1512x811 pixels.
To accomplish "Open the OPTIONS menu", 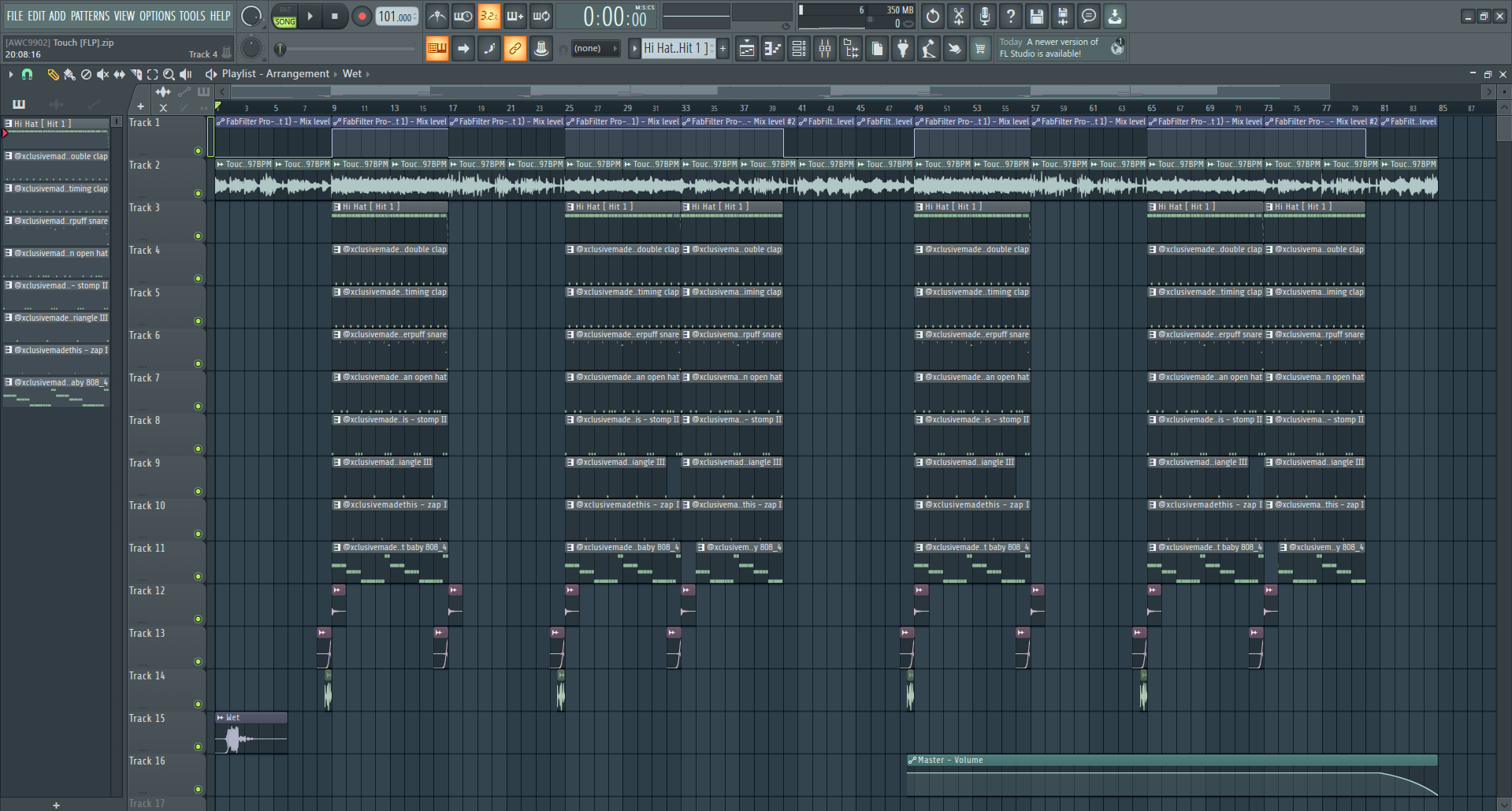I will click(x=158, y=16).
